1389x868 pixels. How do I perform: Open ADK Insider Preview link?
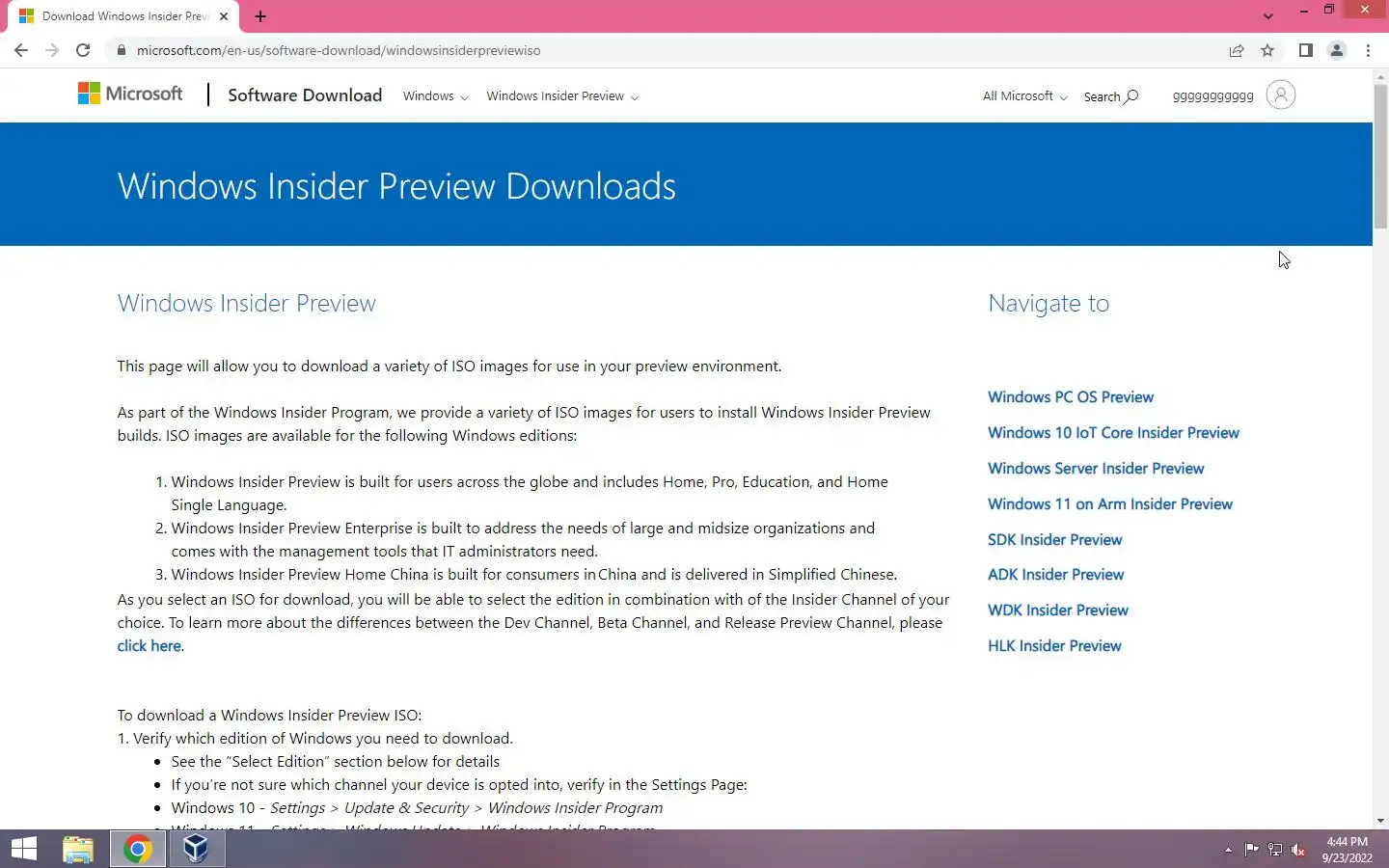[1056, 575]
